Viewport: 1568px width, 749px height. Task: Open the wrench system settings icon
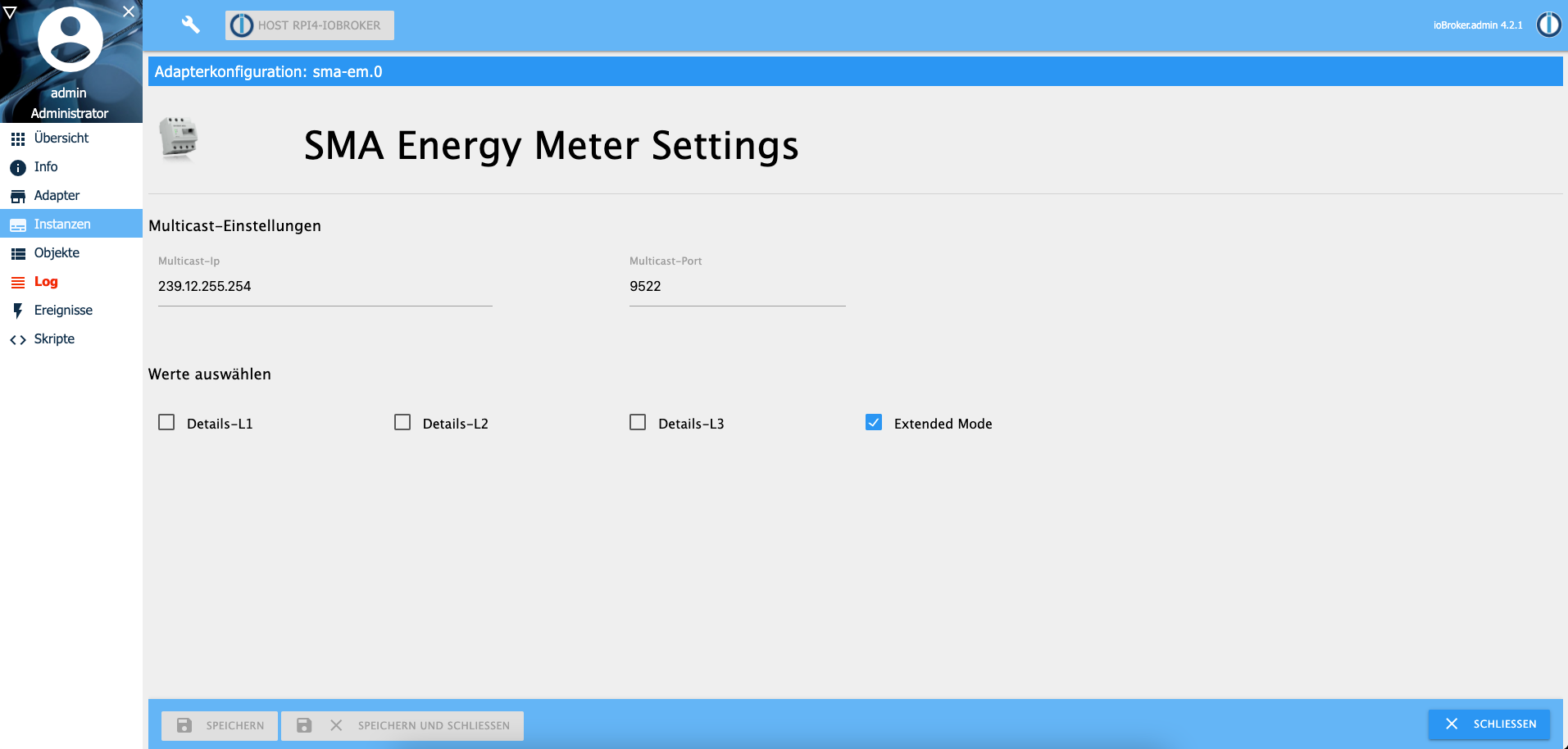click(x=190, y=25)
